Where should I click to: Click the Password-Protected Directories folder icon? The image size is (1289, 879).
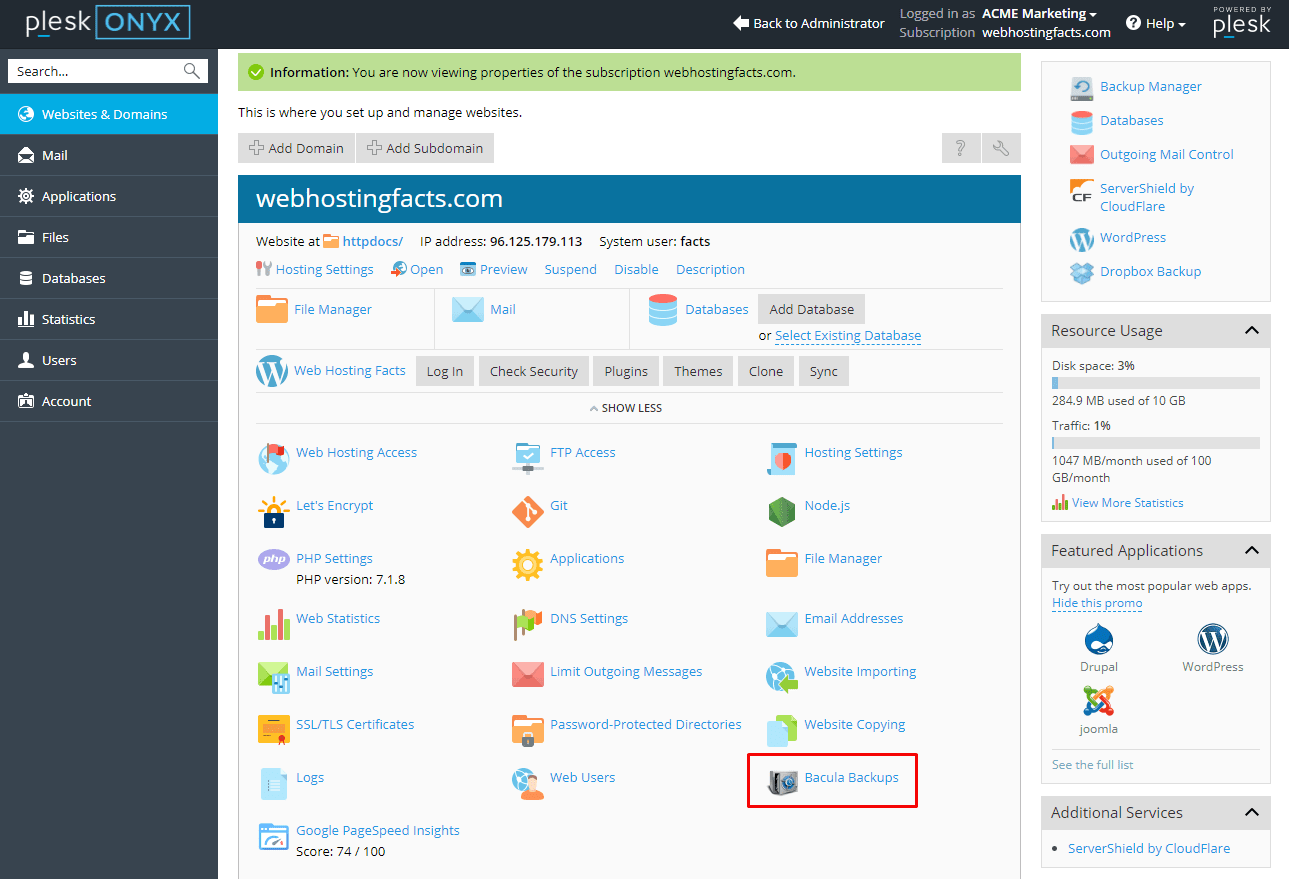pos(527,731)
